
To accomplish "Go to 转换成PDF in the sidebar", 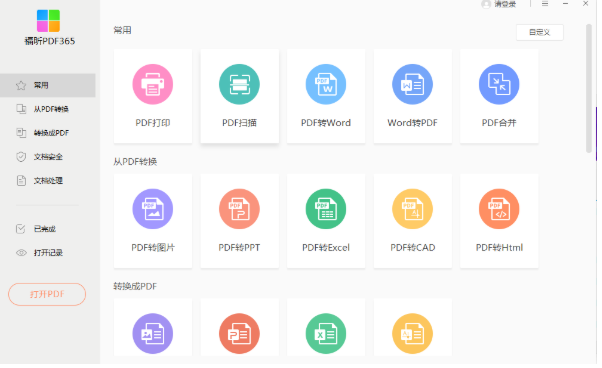I will [48, 133].
